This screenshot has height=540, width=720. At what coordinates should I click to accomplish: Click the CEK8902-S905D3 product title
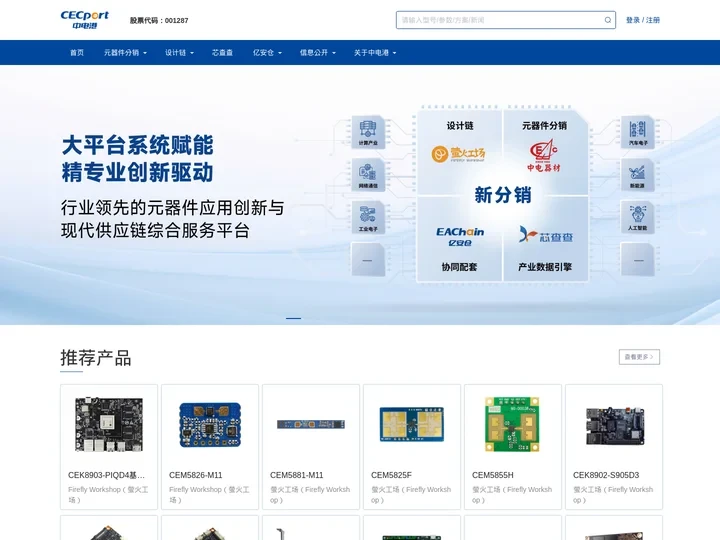pos(606,475)
